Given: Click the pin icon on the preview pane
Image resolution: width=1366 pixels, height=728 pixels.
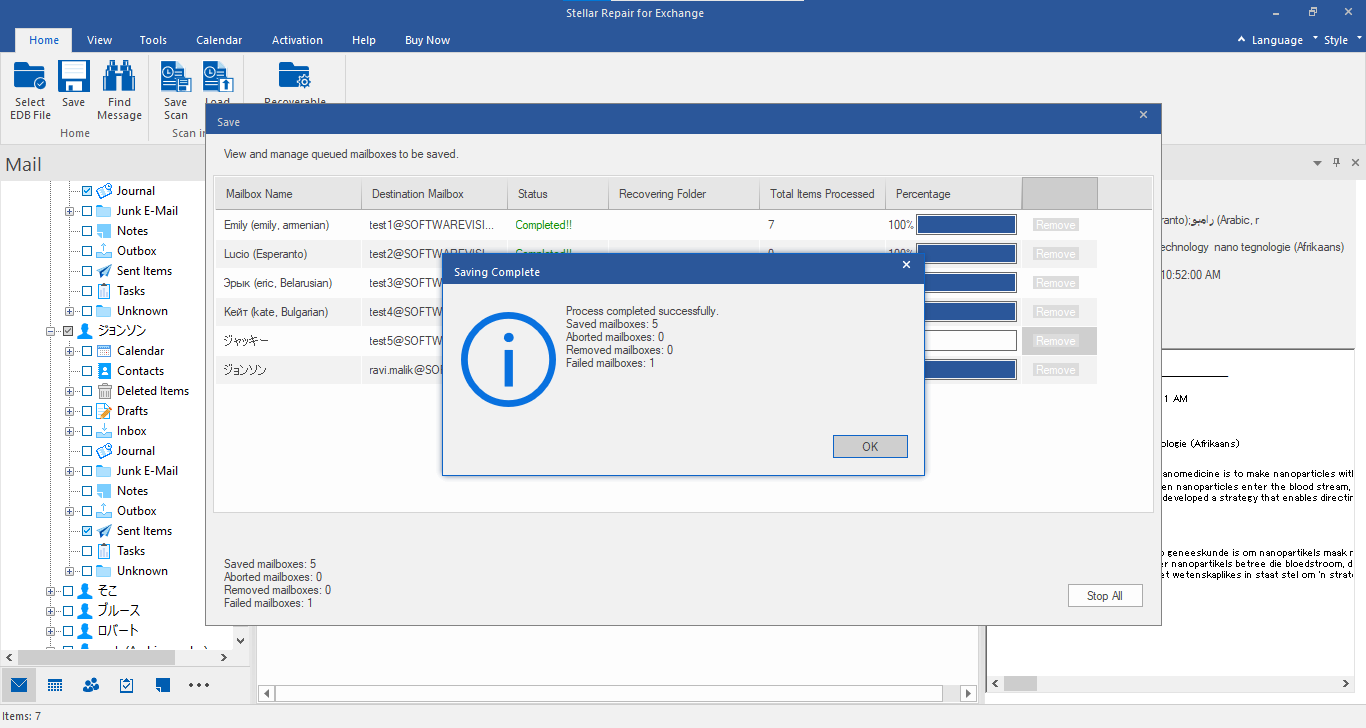Looking at the screenshot, I should tap(1336, 162).
